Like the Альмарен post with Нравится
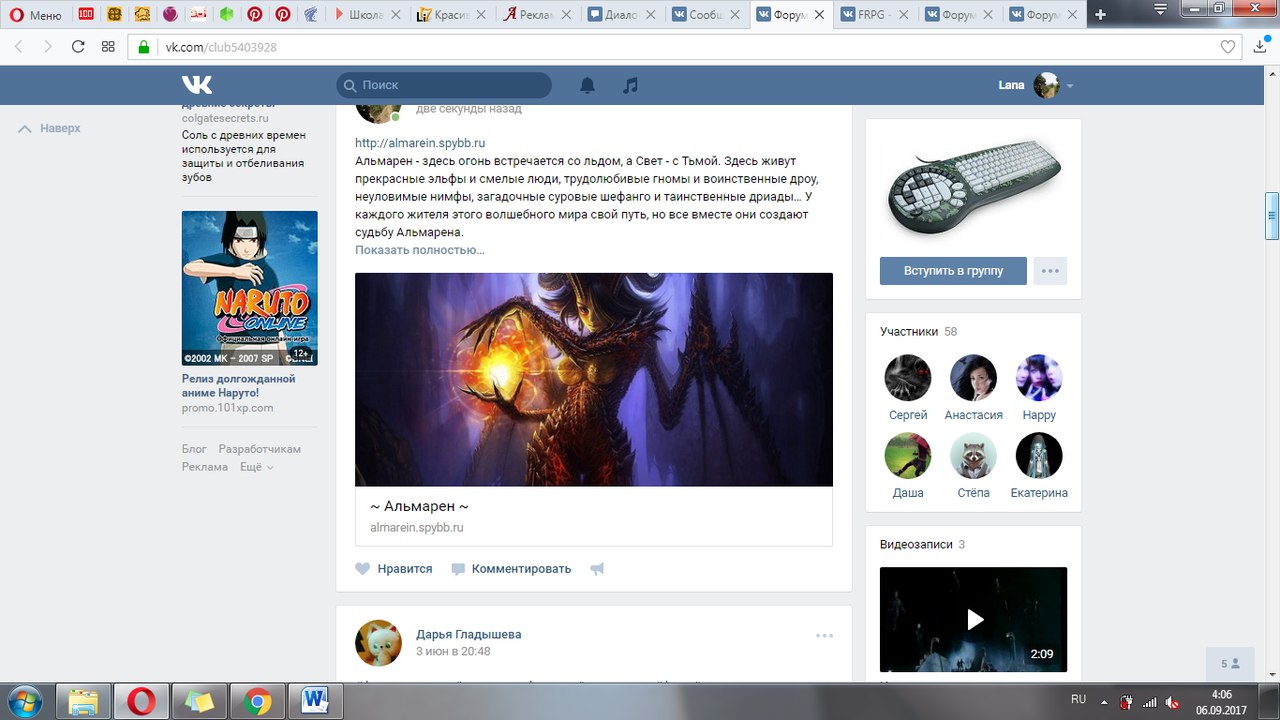 tap(394, 569)
